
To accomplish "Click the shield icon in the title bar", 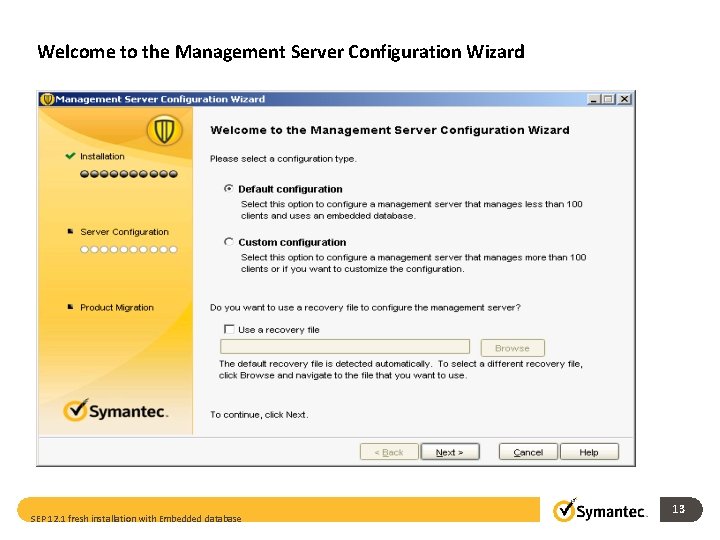I will point(47,99).
